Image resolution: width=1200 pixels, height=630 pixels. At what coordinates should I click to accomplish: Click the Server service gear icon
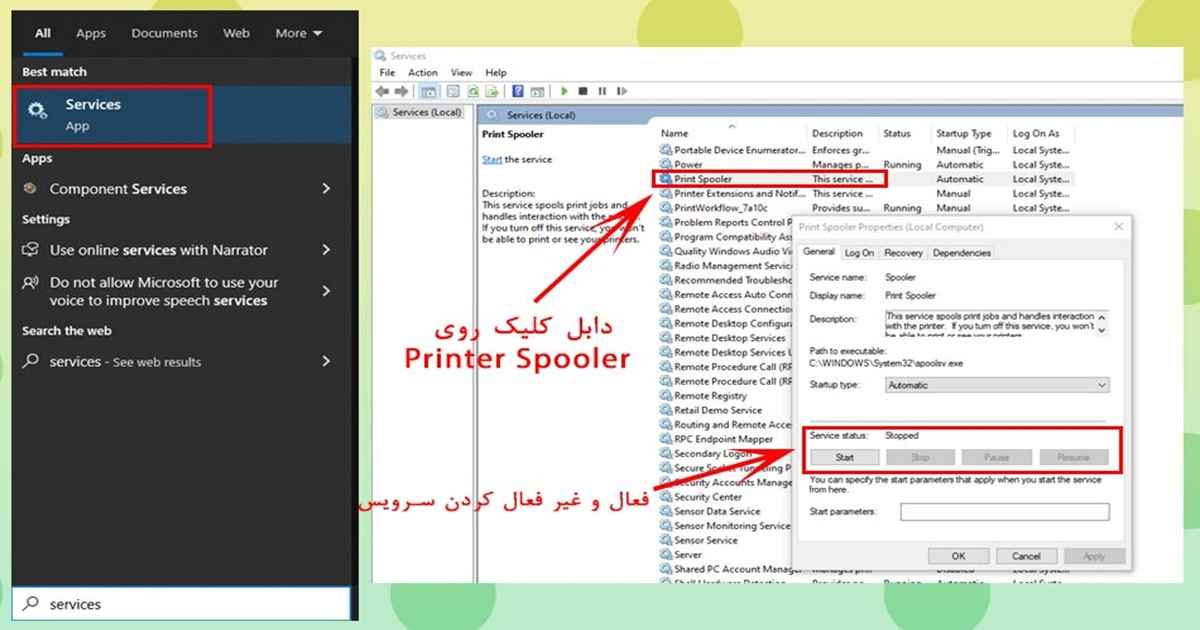click(666, 555)
